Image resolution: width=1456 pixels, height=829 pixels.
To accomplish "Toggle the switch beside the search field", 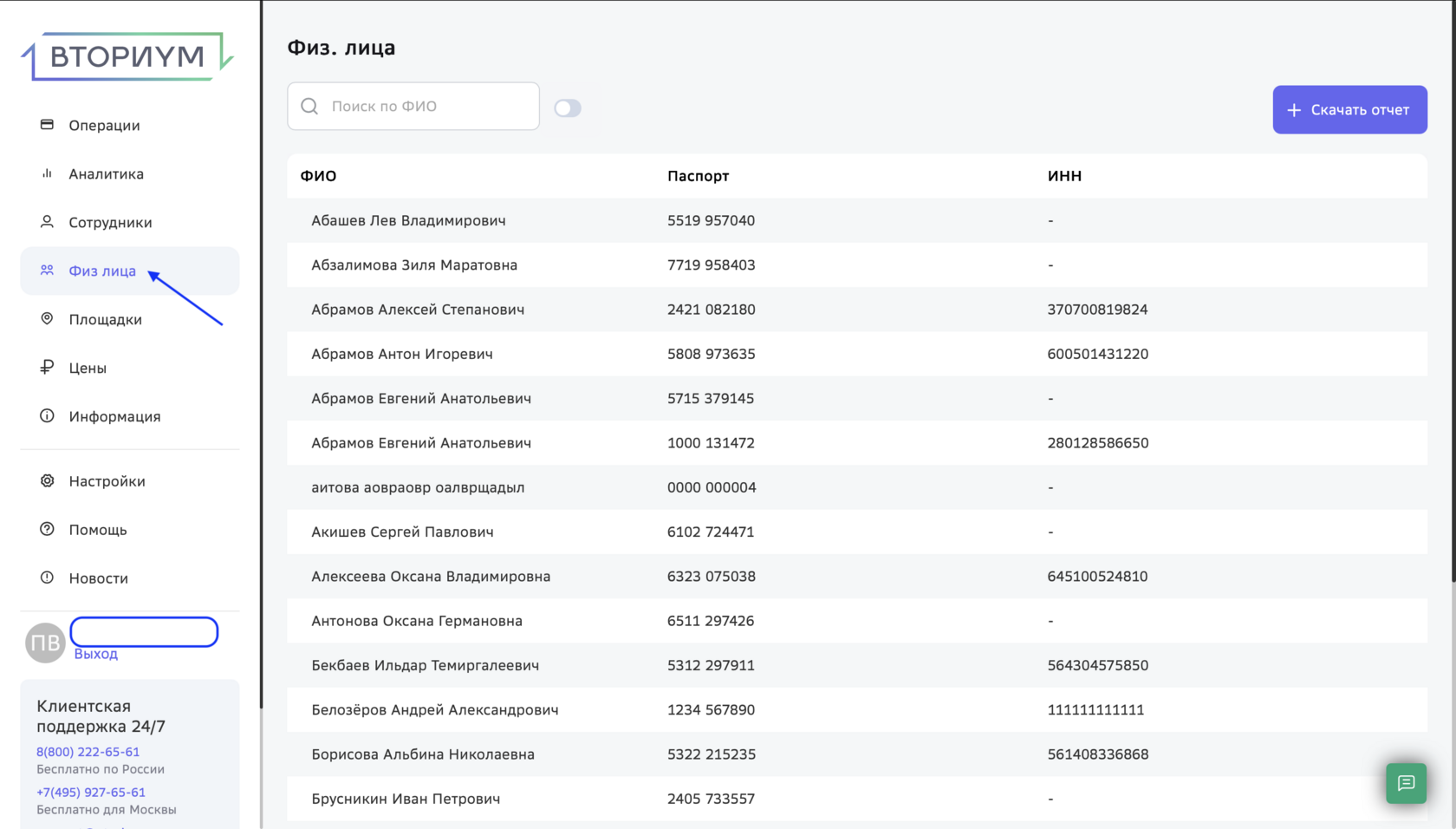I will (568, 108).
